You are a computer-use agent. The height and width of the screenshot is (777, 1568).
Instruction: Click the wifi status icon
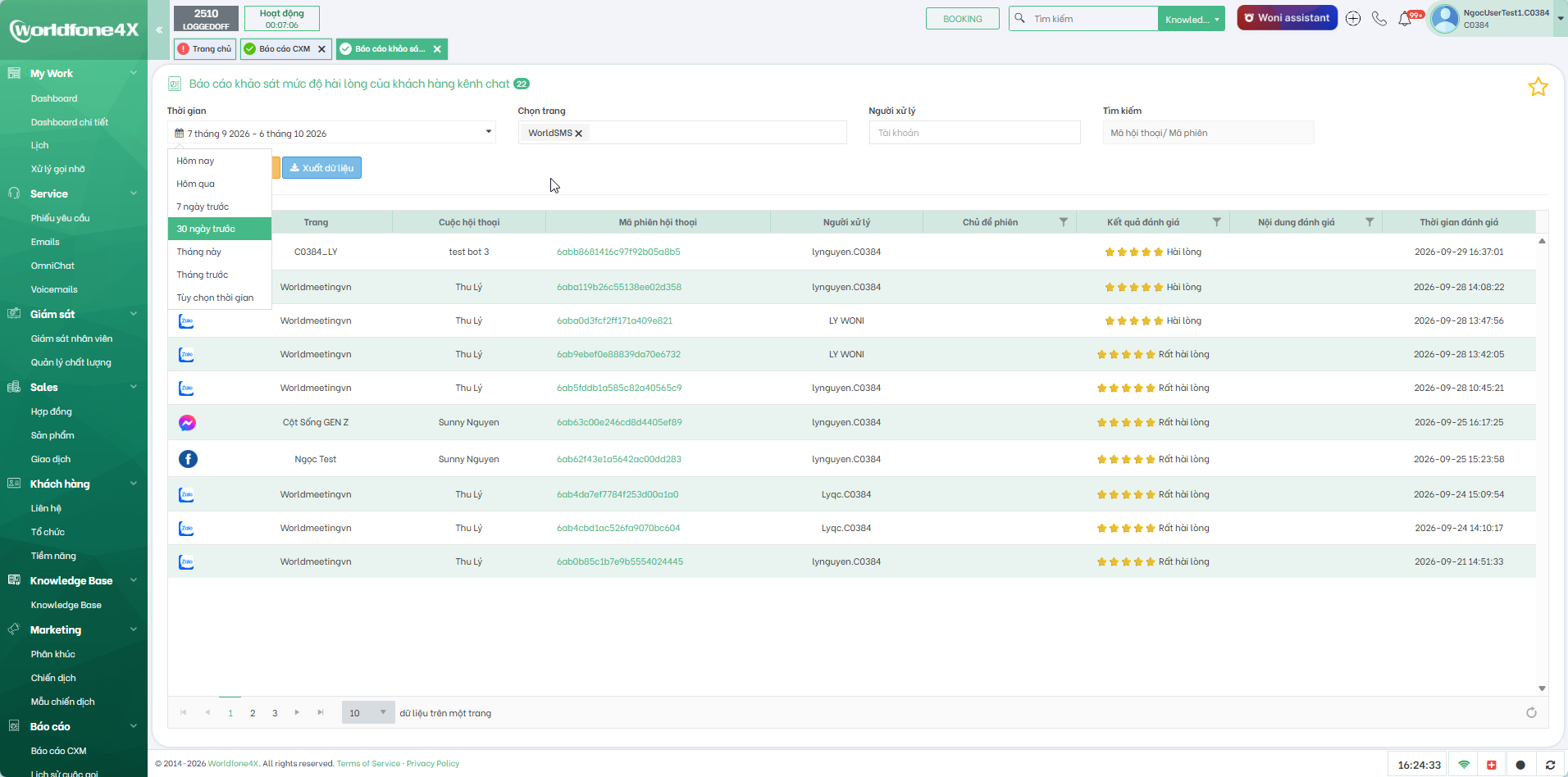[1464, 765]
